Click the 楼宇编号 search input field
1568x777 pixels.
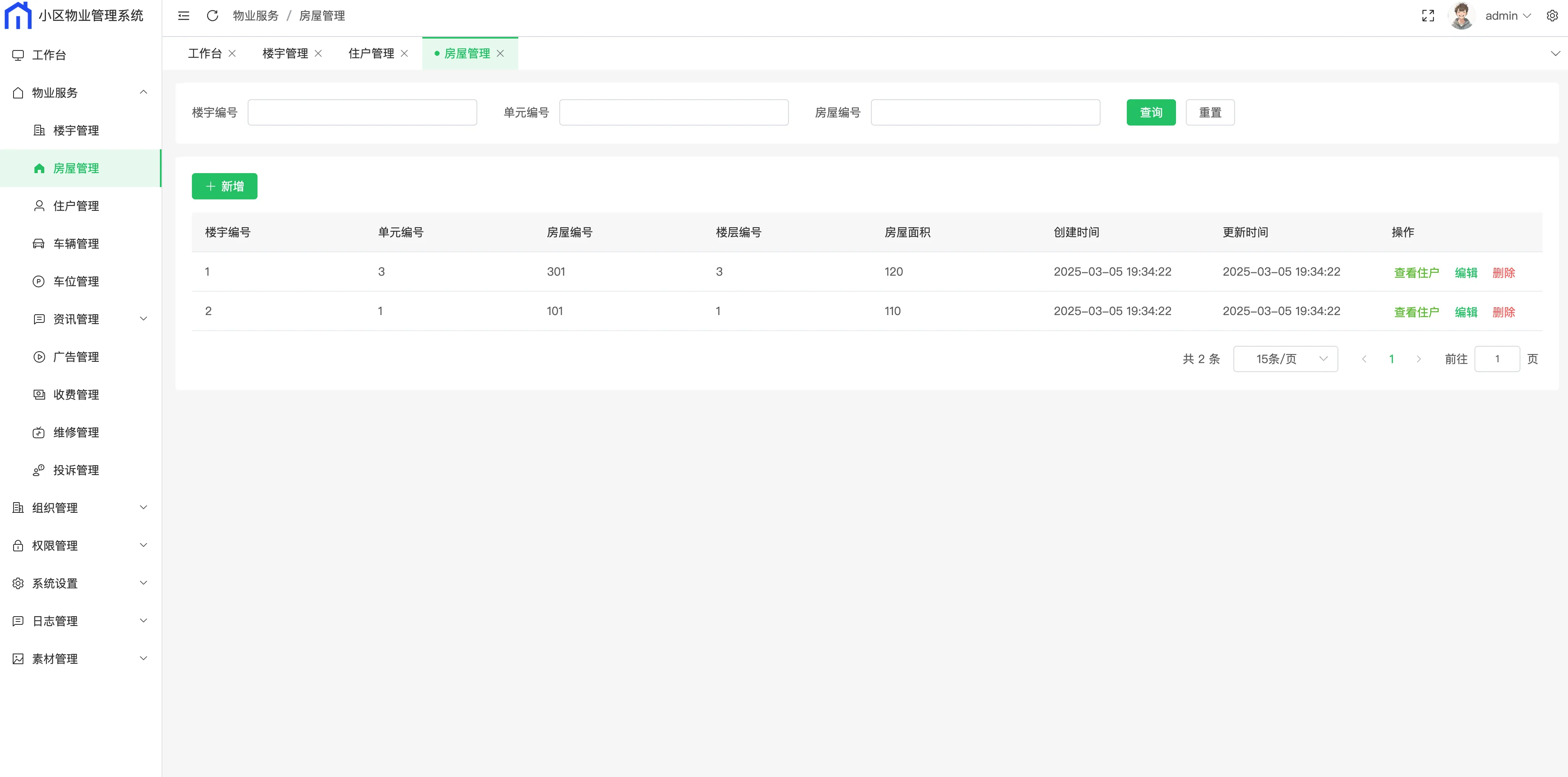coord(362,113)
